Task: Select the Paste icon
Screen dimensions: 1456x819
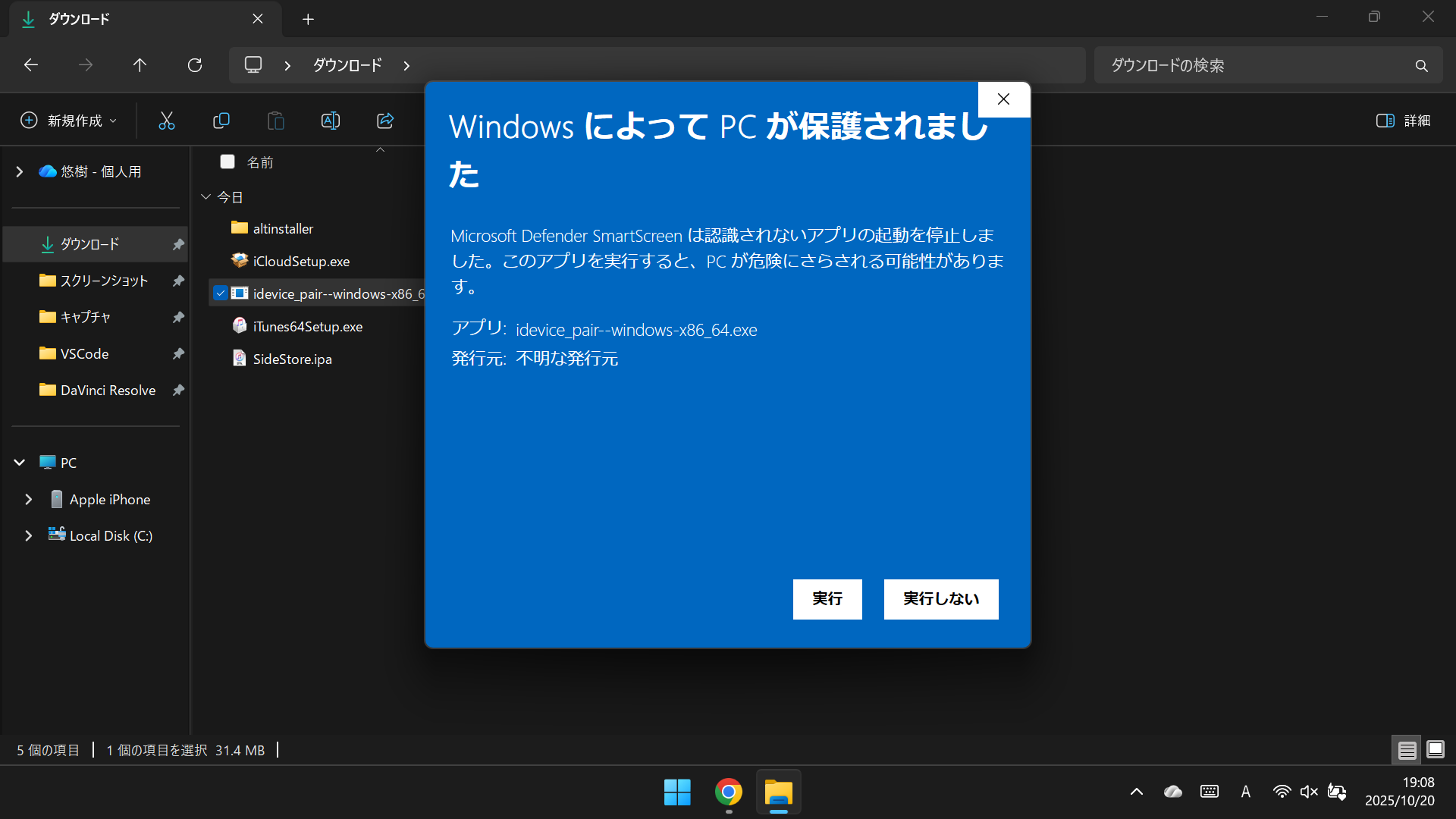Action: click(x=275, y=121)
